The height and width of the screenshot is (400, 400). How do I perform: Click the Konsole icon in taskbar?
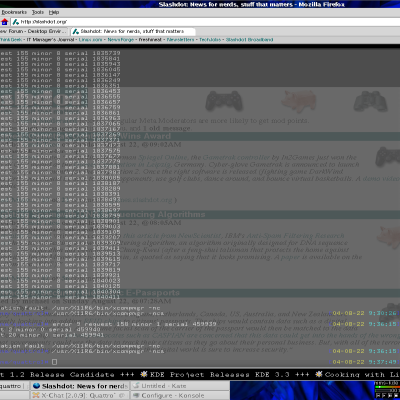pos(136,395)
